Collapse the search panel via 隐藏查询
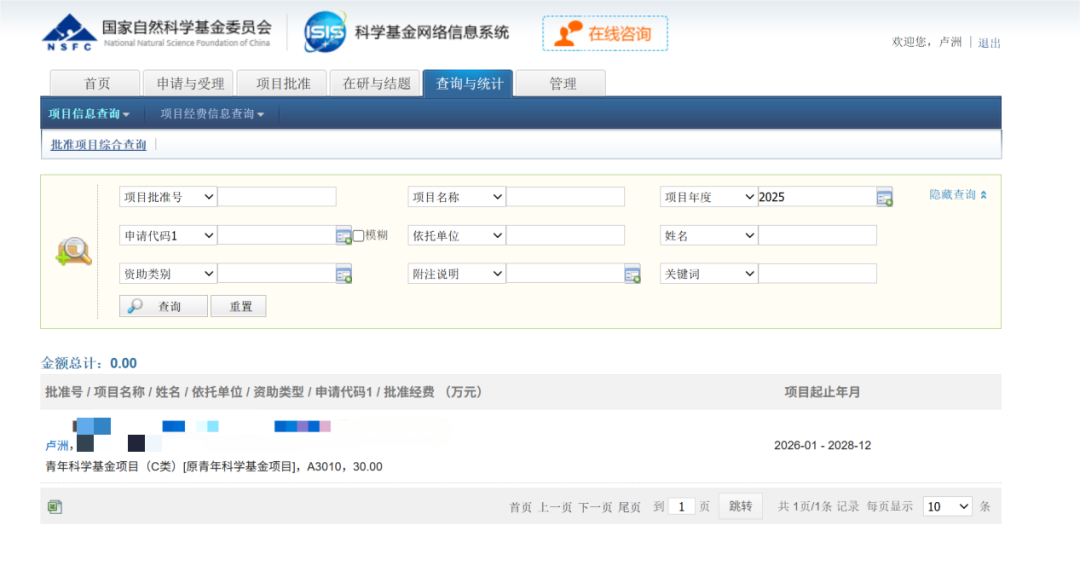The height and width of the screenshot is (566, 1080). 957,195
